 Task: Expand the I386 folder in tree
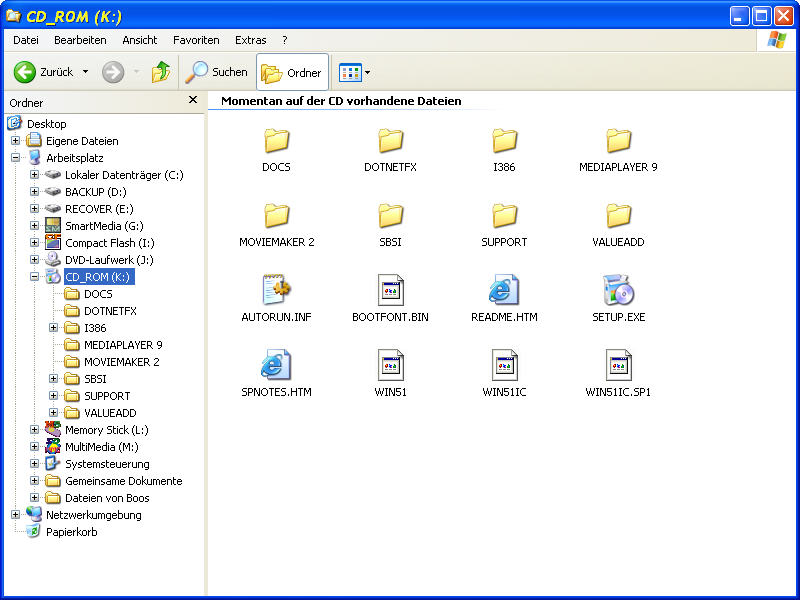point(53,328)
